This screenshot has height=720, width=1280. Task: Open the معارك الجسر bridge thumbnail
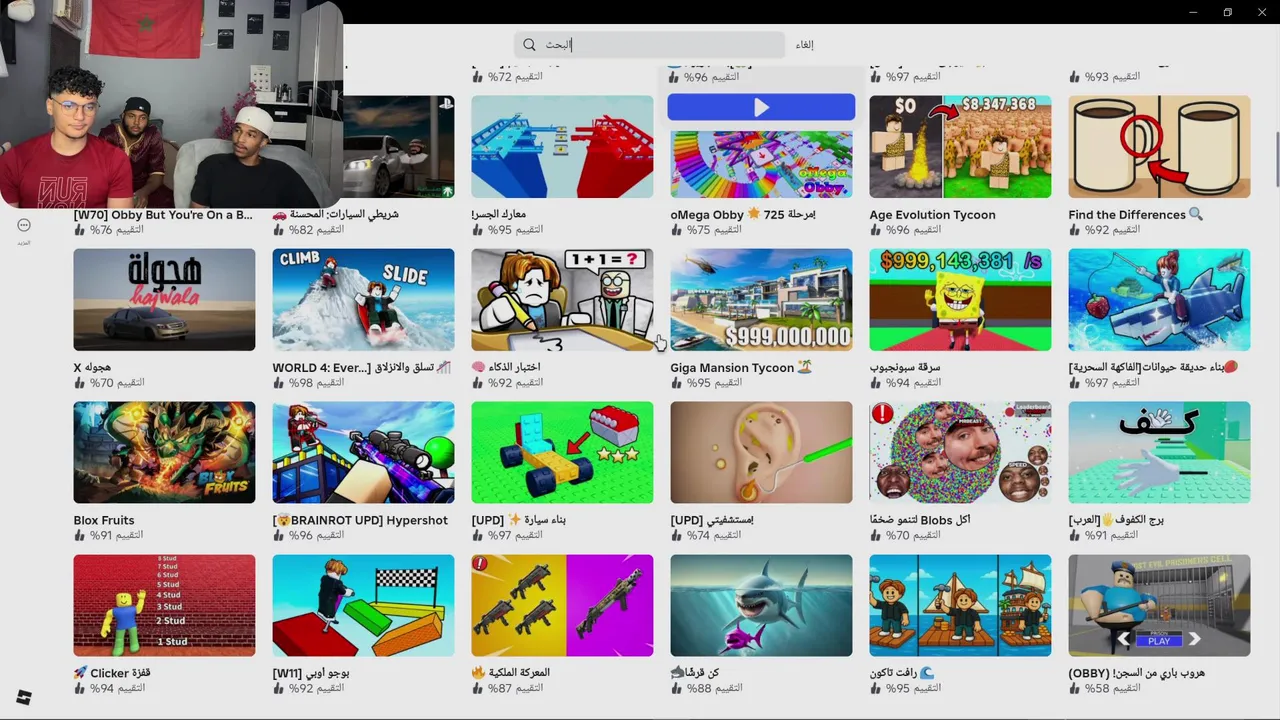pos(562,147)
